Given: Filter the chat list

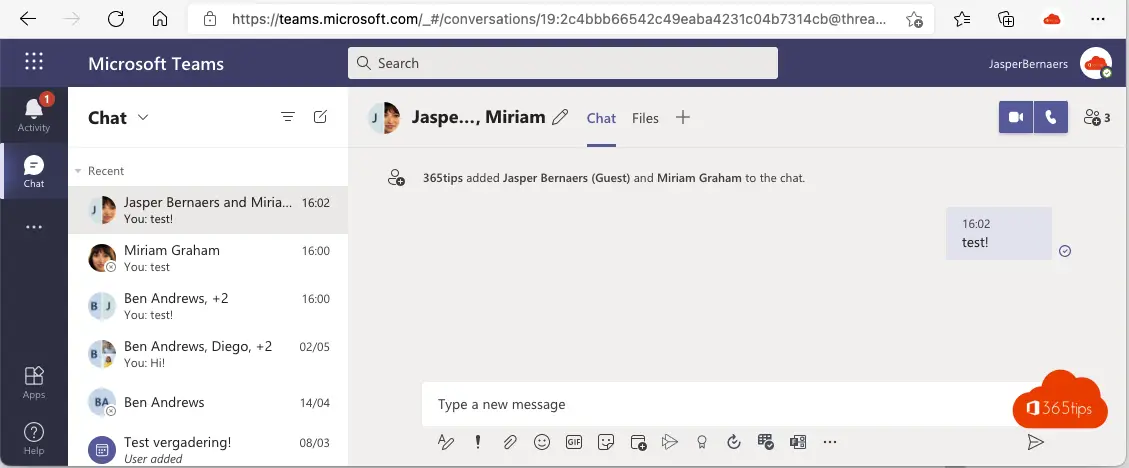Looking at the screenshot, I should pos(288,117).
